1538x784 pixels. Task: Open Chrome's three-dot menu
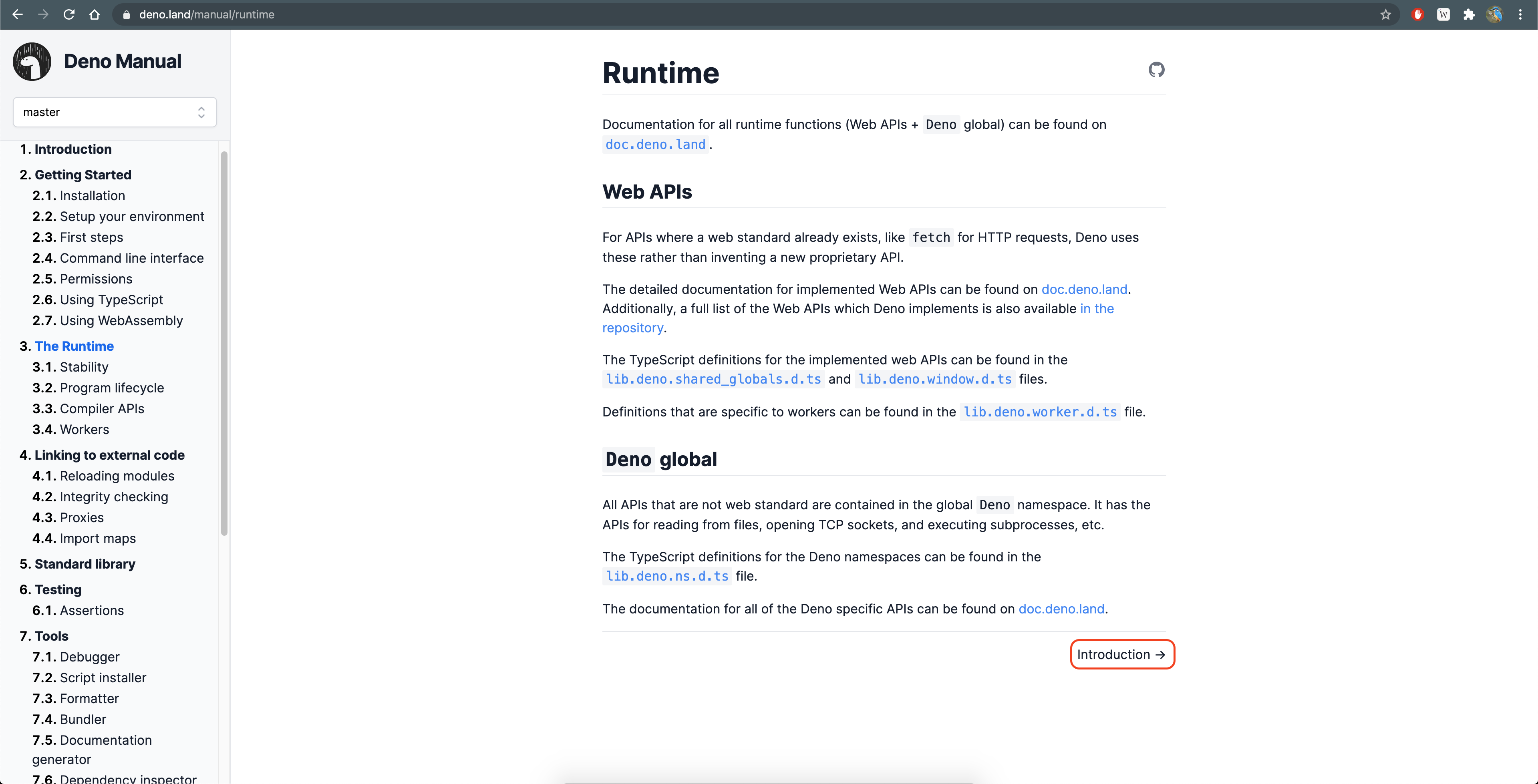tap(1520, 14)
